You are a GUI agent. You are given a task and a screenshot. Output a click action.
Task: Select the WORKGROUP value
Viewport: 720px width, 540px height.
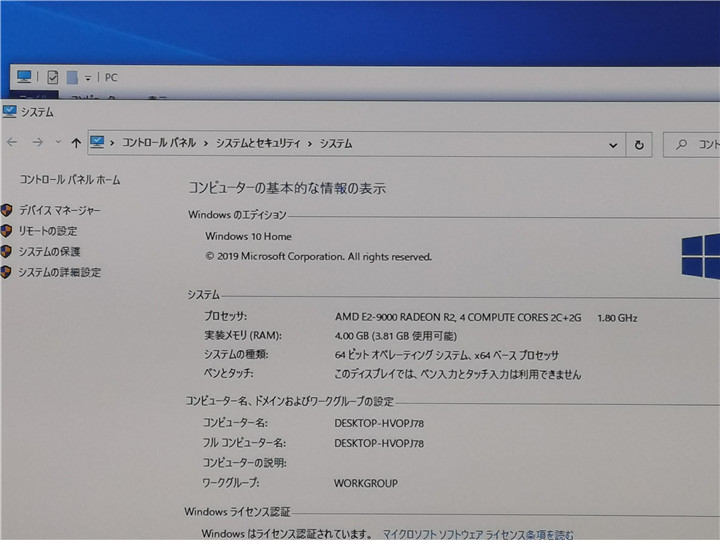coord(366,484)
